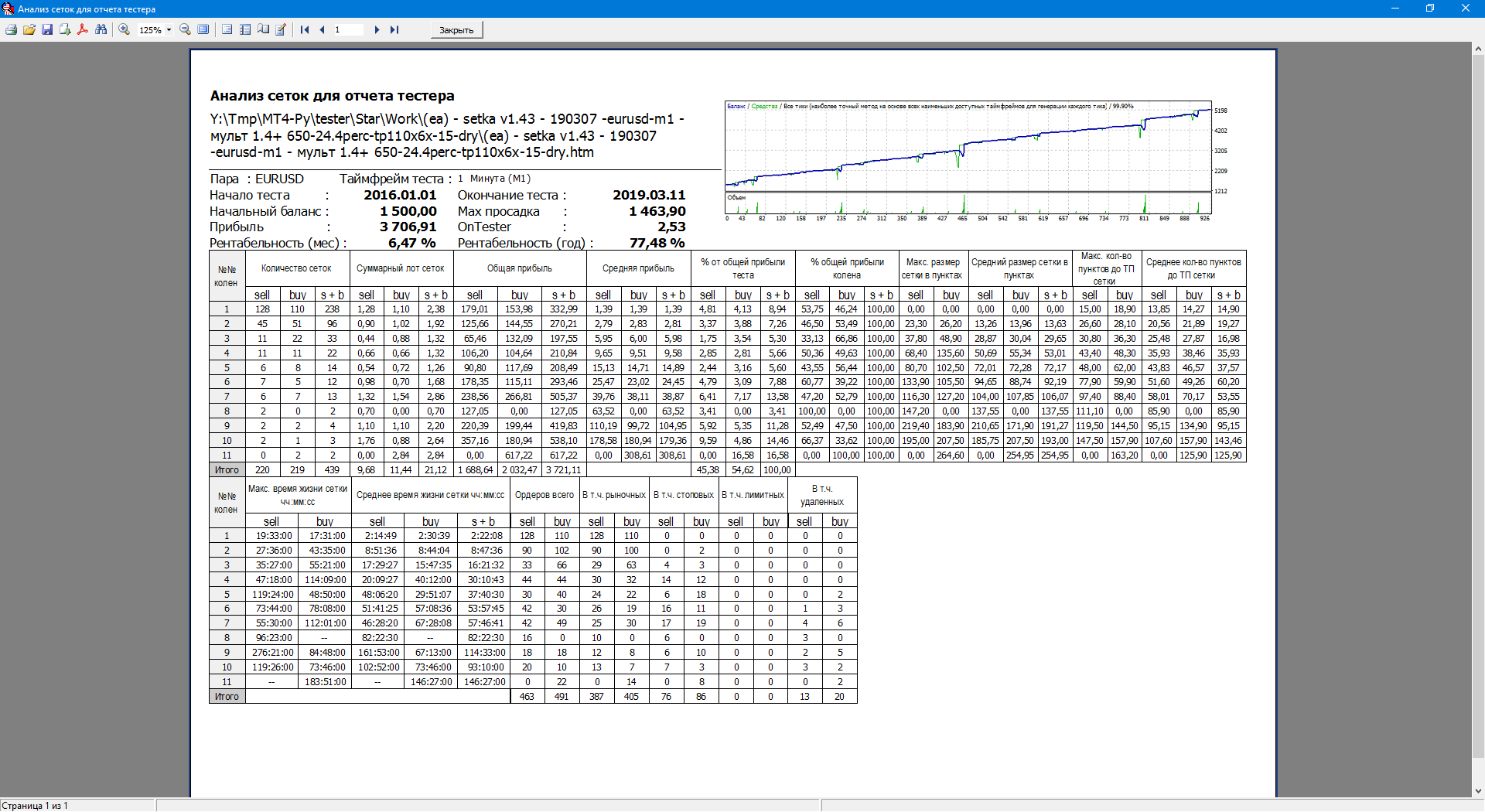Click the OnTester value 2,53

click(671, 227)
